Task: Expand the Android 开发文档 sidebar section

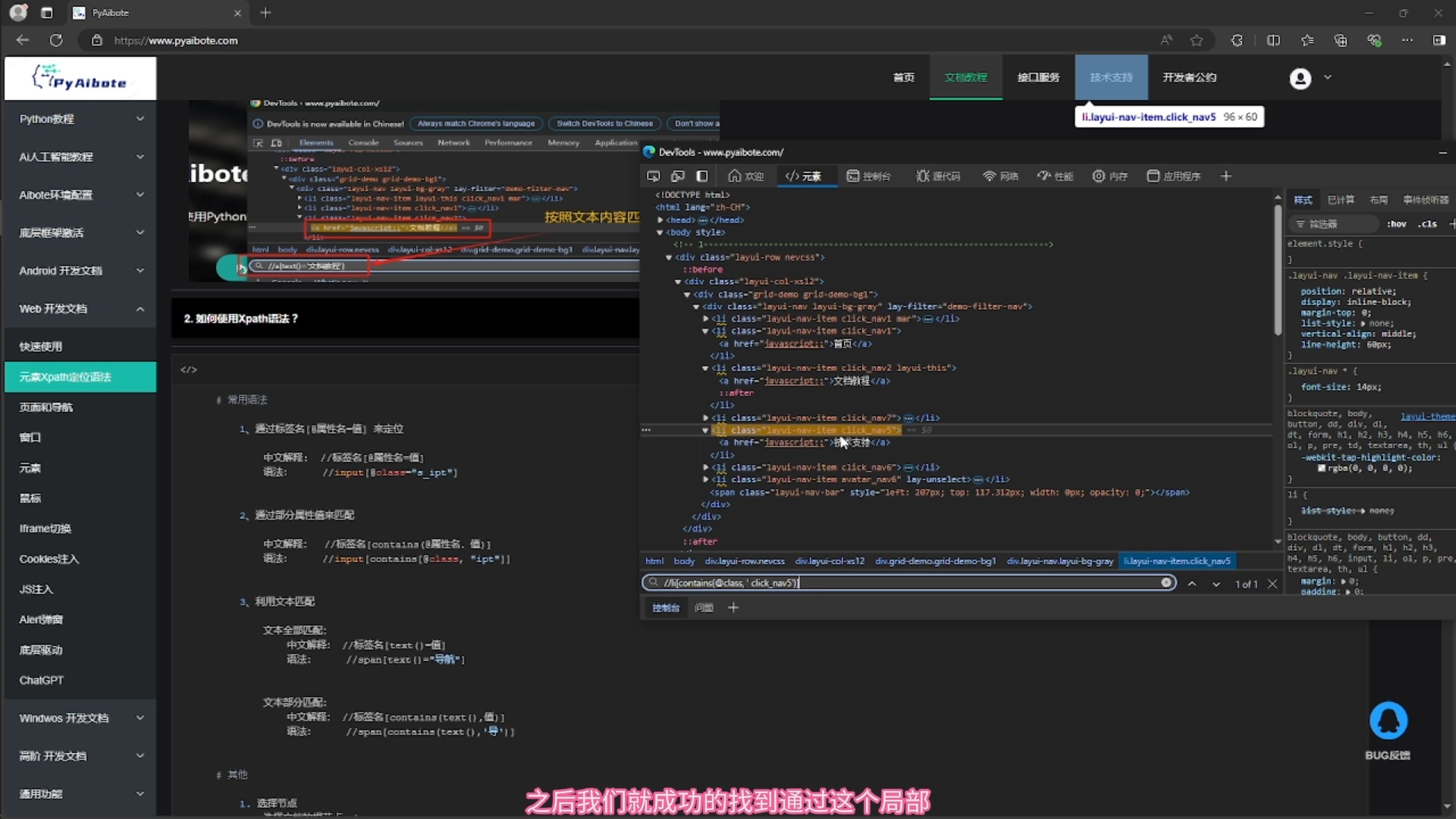Action: coord(80,271)
